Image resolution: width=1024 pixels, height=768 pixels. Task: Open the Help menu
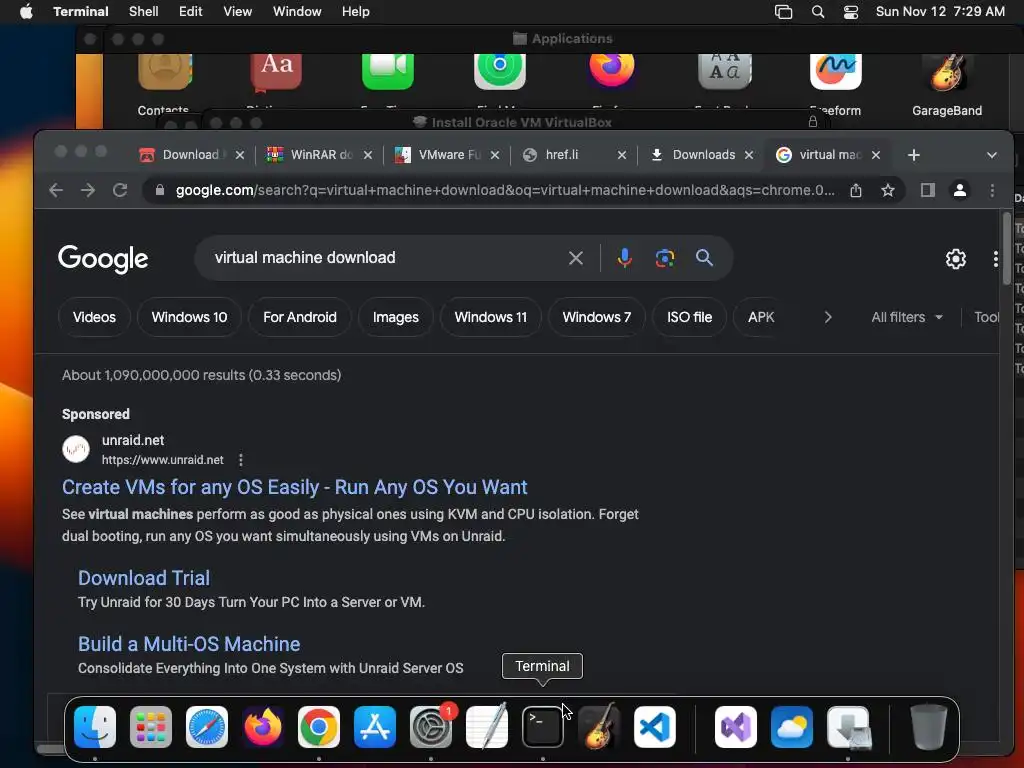(x=355, y=12)
